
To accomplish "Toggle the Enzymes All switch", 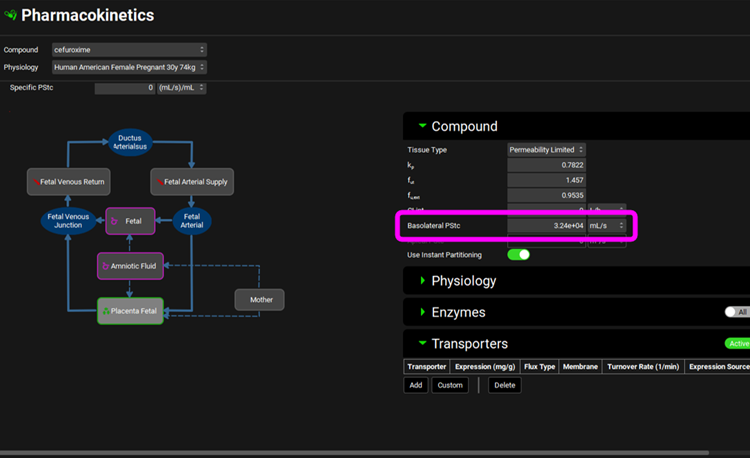I will 737,312.
